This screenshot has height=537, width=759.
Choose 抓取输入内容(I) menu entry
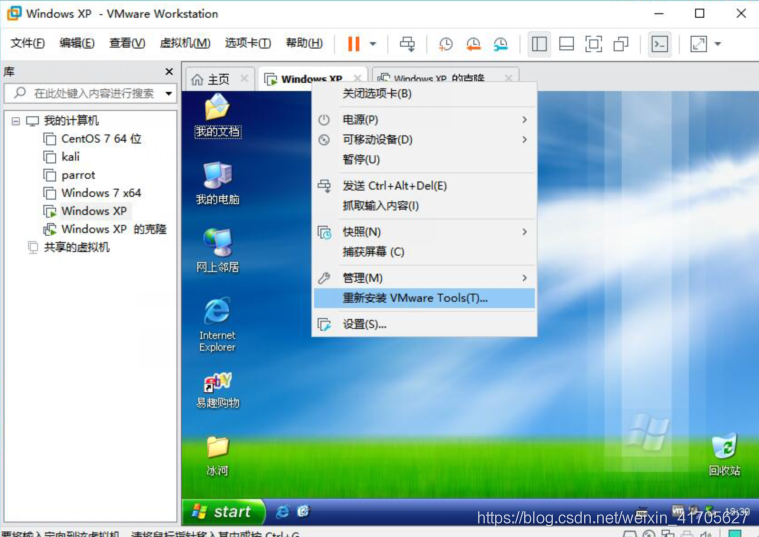424,206
